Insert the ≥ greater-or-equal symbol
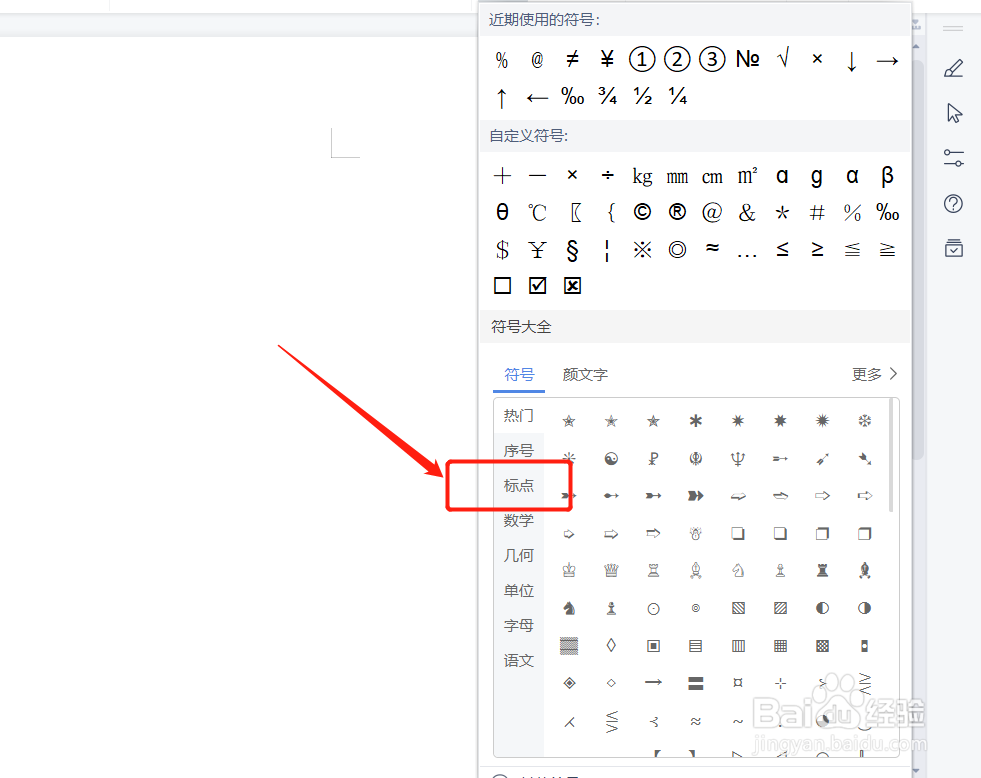The width and height of the screenshot is (981, 778). tap(818, 249)
